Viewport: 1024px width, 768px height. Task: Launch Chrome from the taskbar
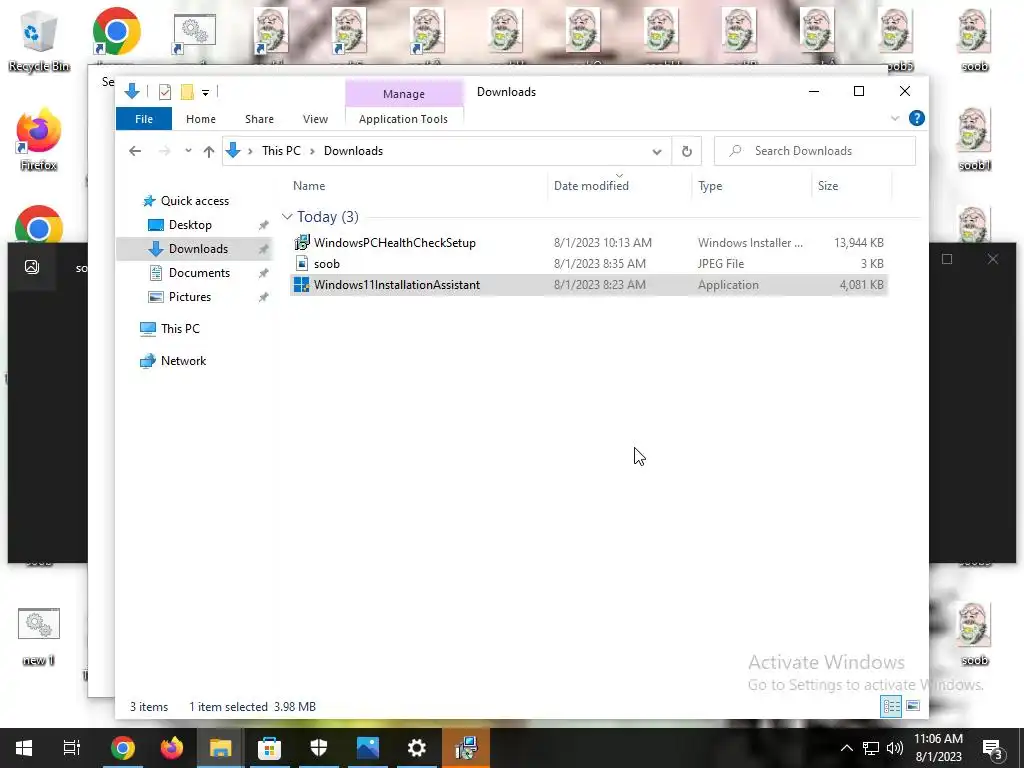(x=123, y=748)
